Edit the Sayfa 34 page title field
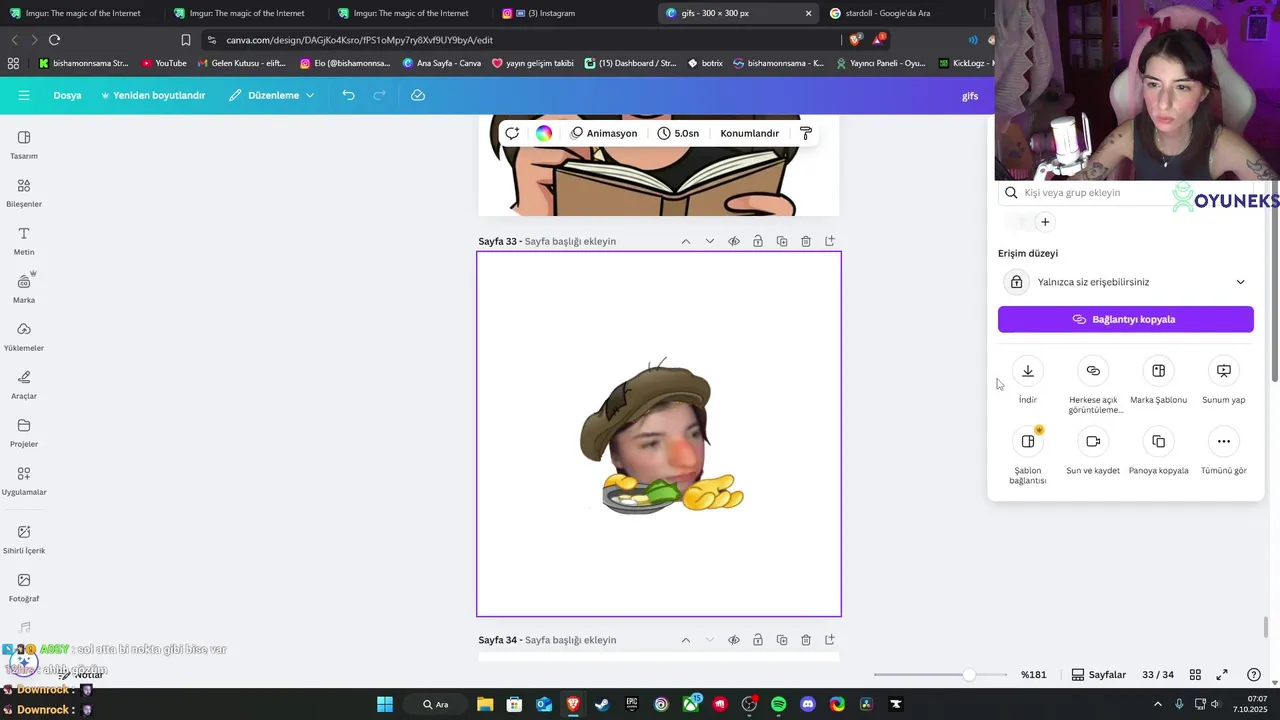 tap(570, 640)
